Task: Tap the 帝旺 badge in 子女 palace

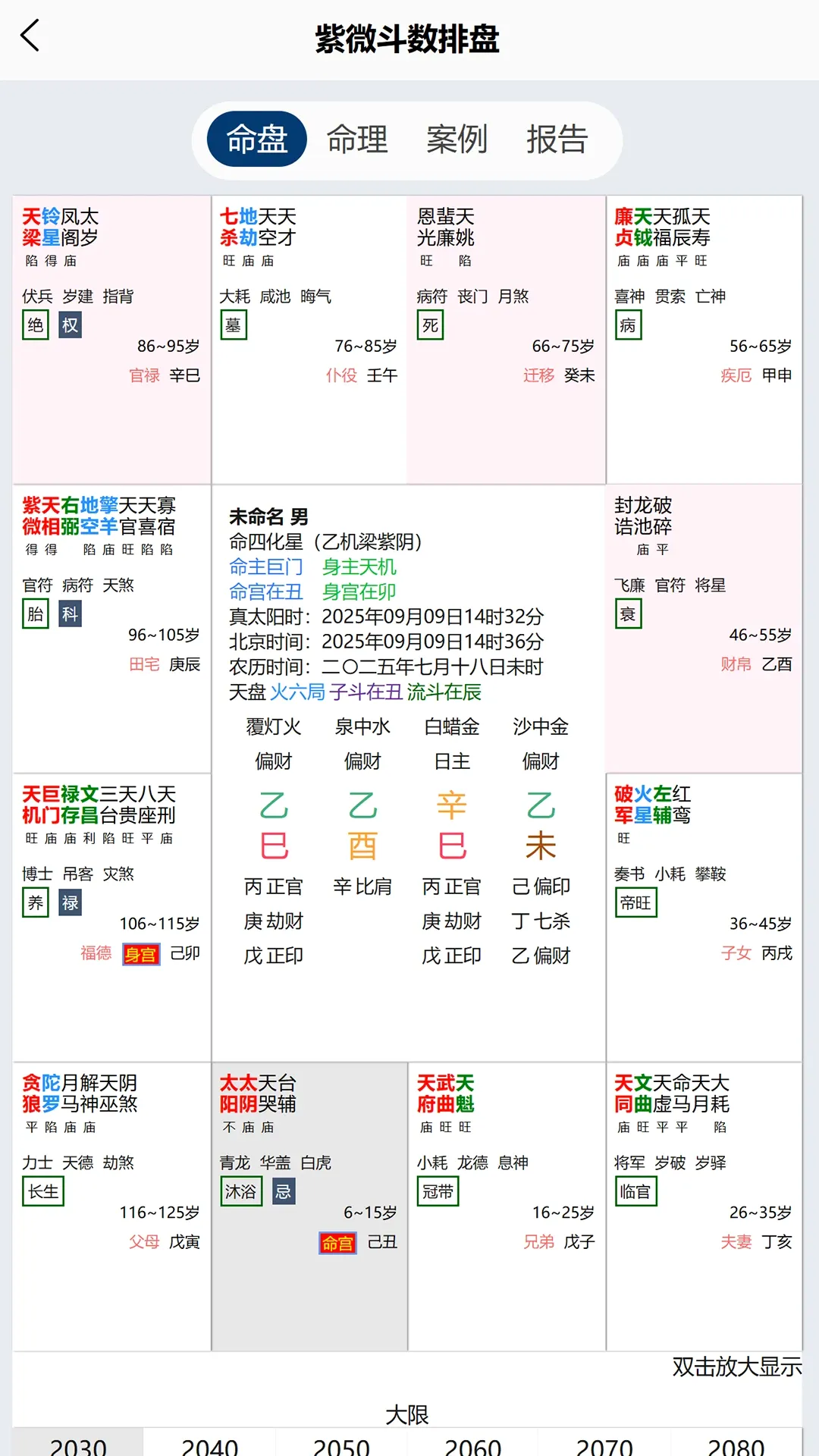Action: 635,903
